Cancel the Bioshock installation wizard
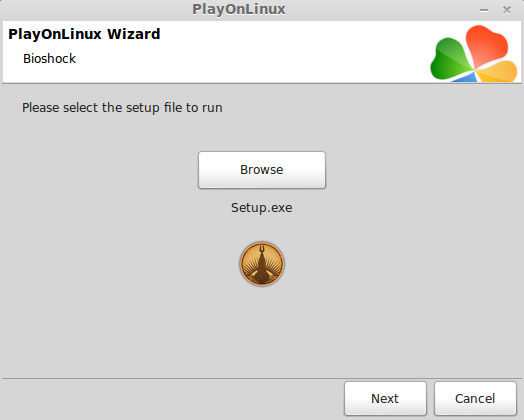 point(475,398)
